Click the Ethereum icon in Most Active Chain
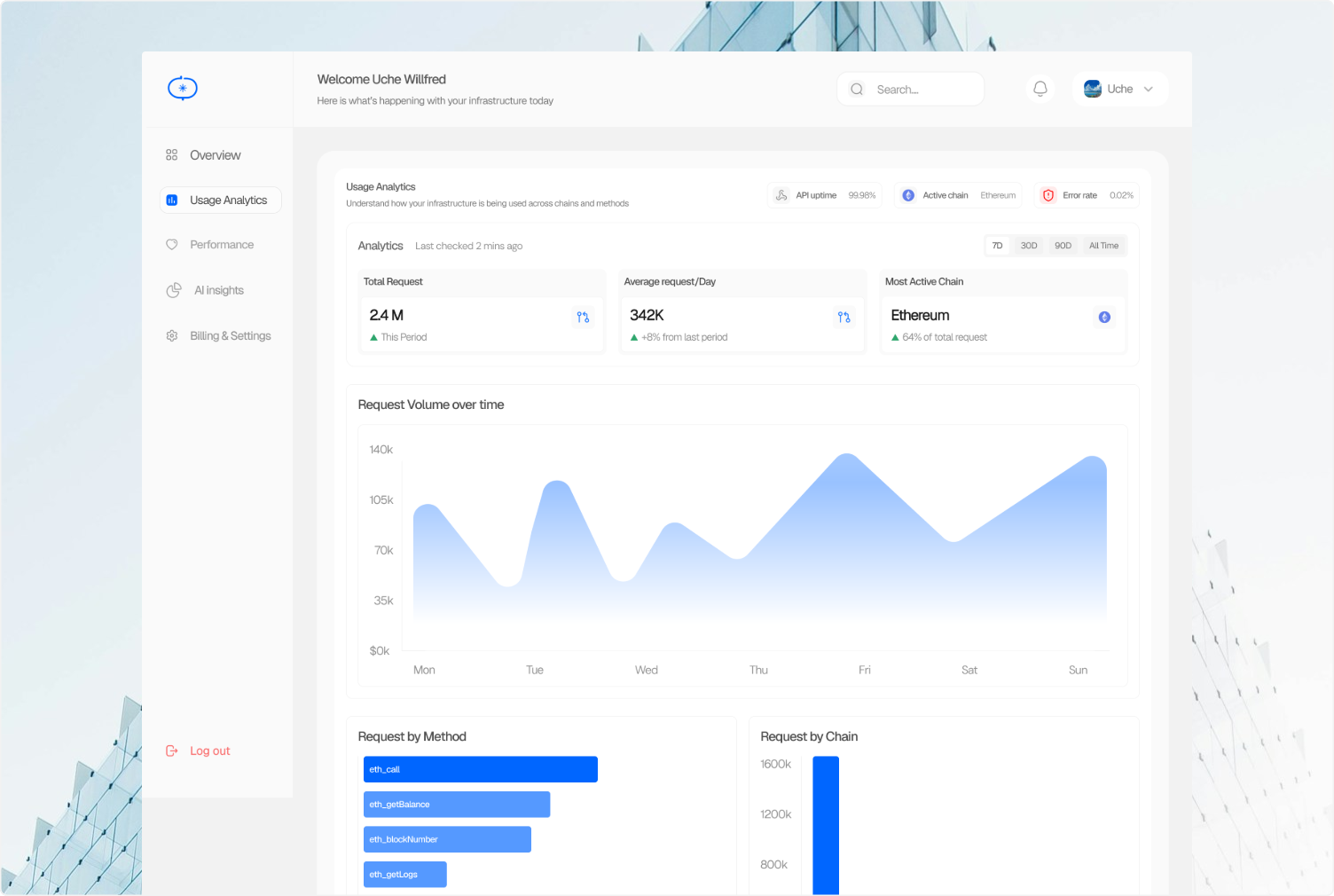Image resolution: width=1334 pixels, height=896 pixels. (x=1104, y=317)
